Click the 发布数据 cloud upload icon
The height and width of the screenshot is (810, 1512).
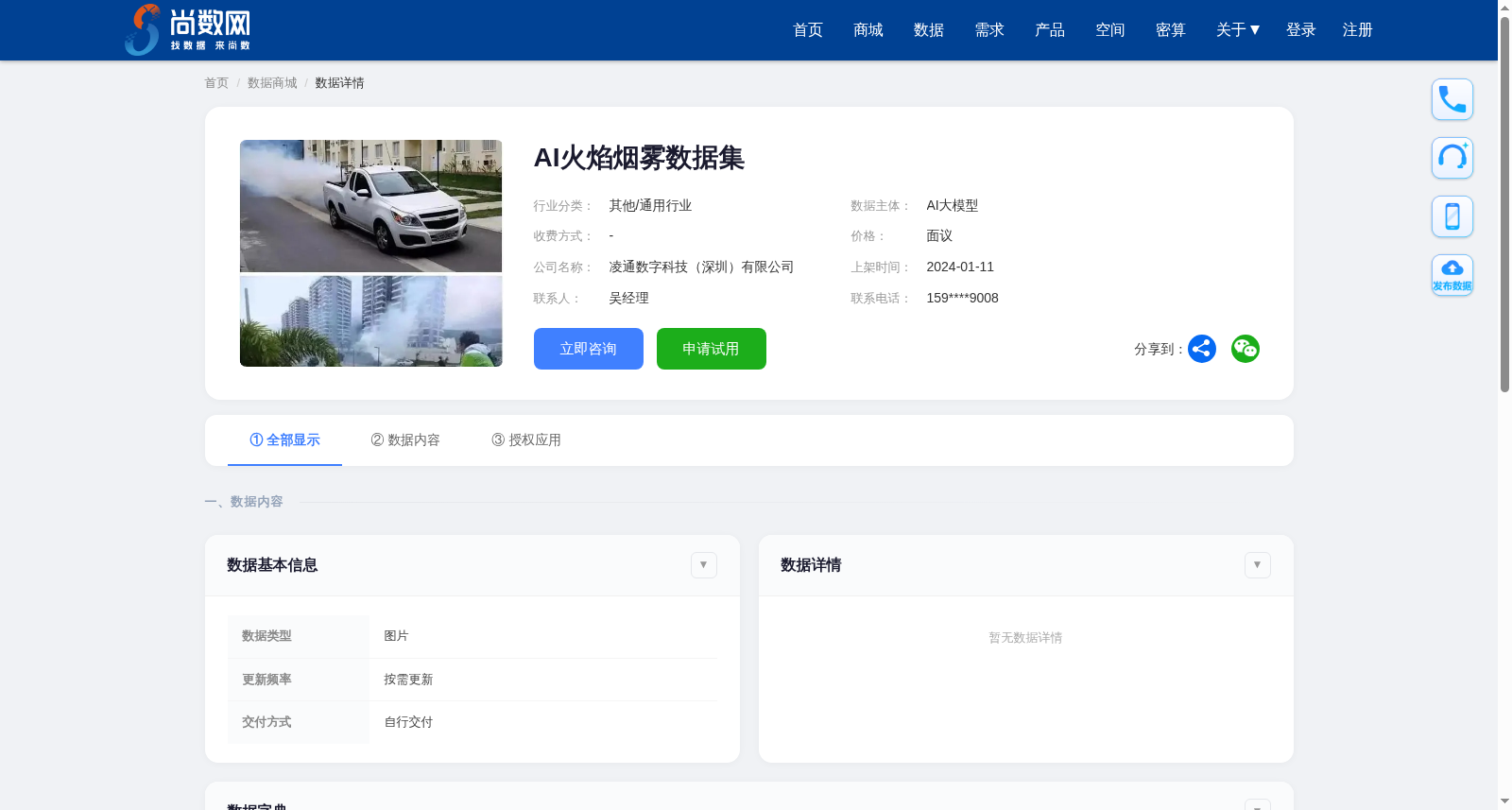[1452, 275]
